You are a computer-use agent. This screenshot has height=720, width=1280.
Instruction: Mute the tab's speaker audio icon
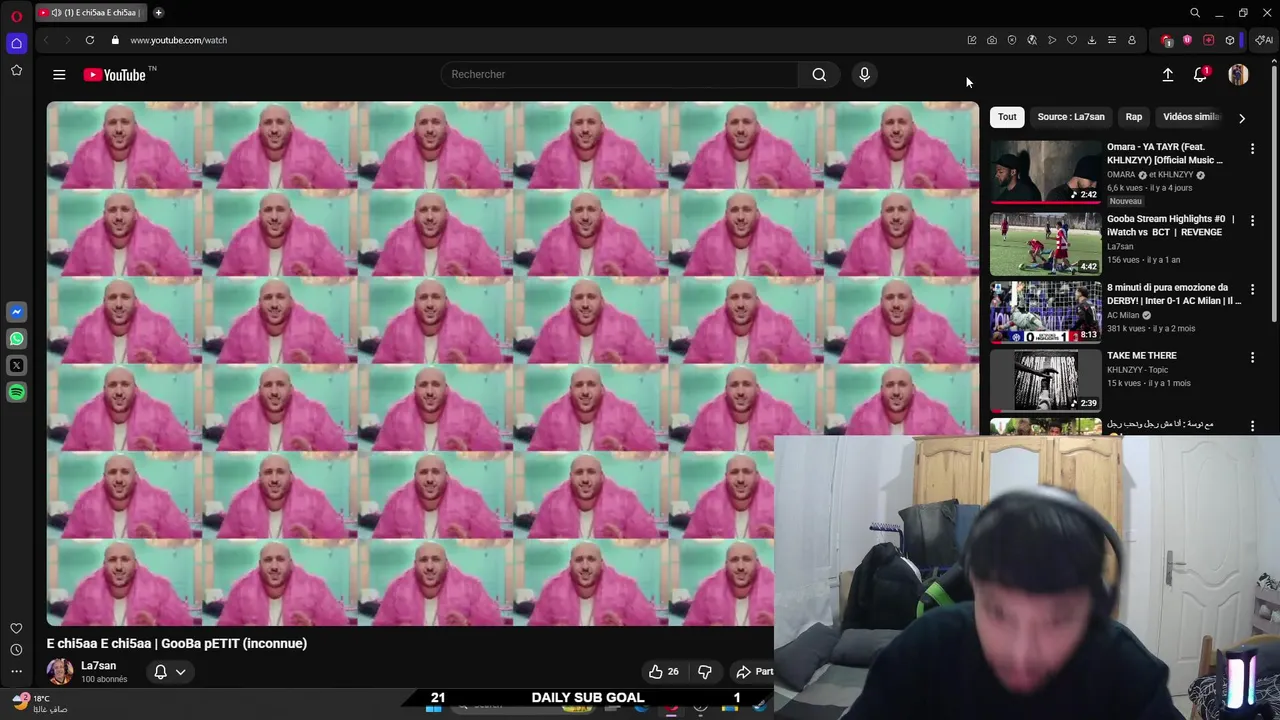(x=56, y=13)
